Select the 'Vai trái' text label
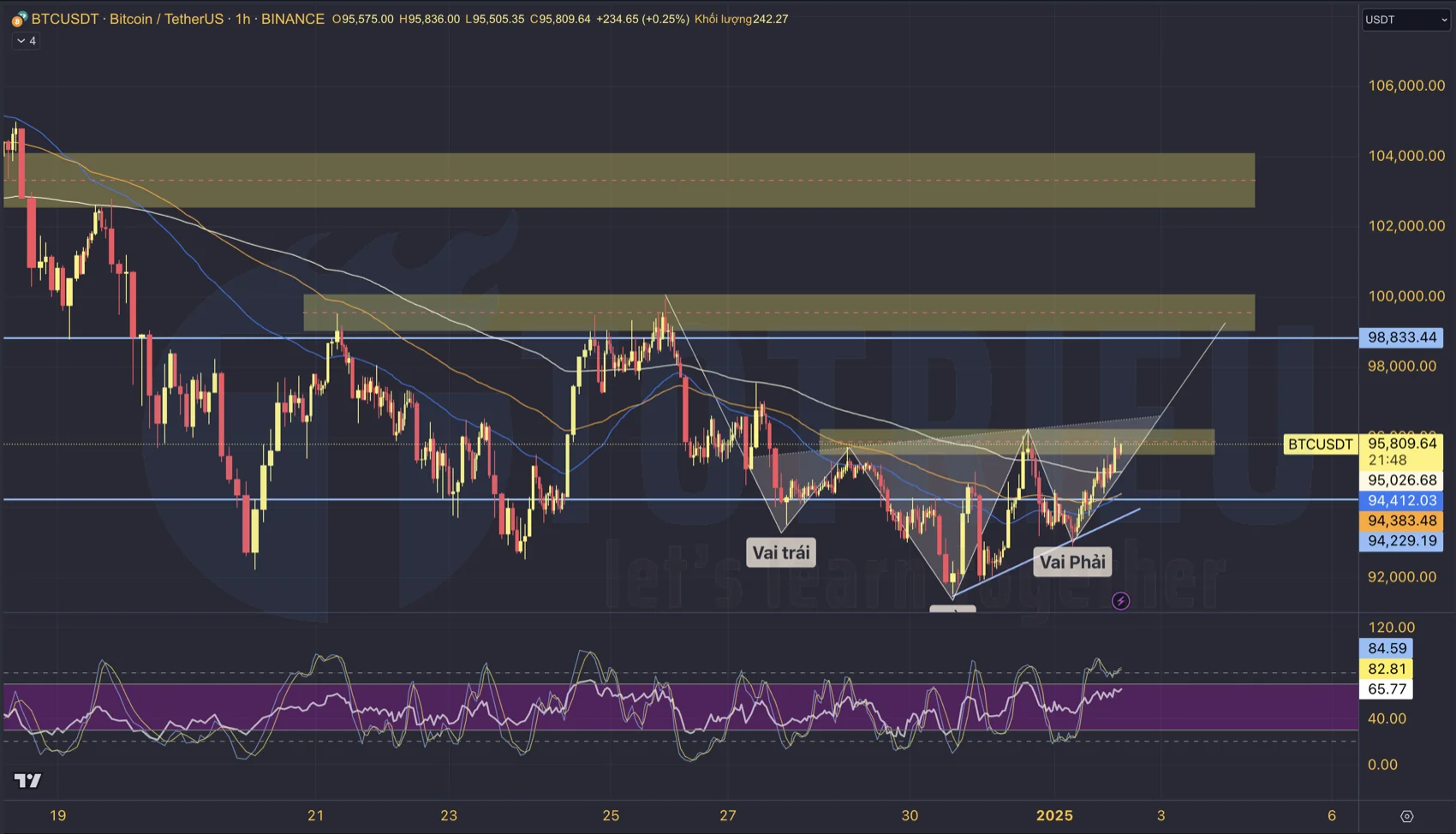This screenshot has width=1456, height=834. click(x=780, y=552)
